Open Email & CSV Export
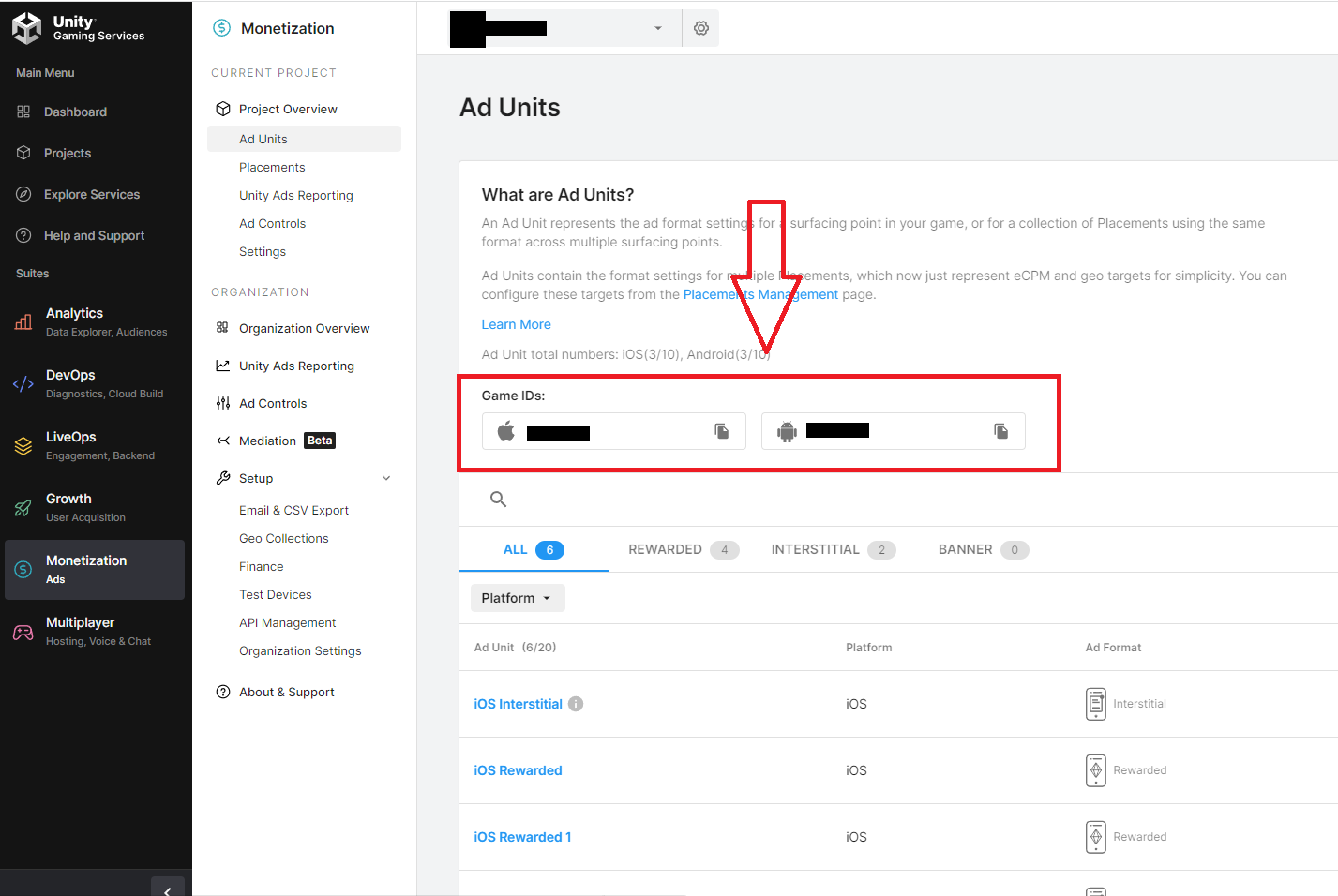Viewport: 1338px width, 896px height. 293,510
